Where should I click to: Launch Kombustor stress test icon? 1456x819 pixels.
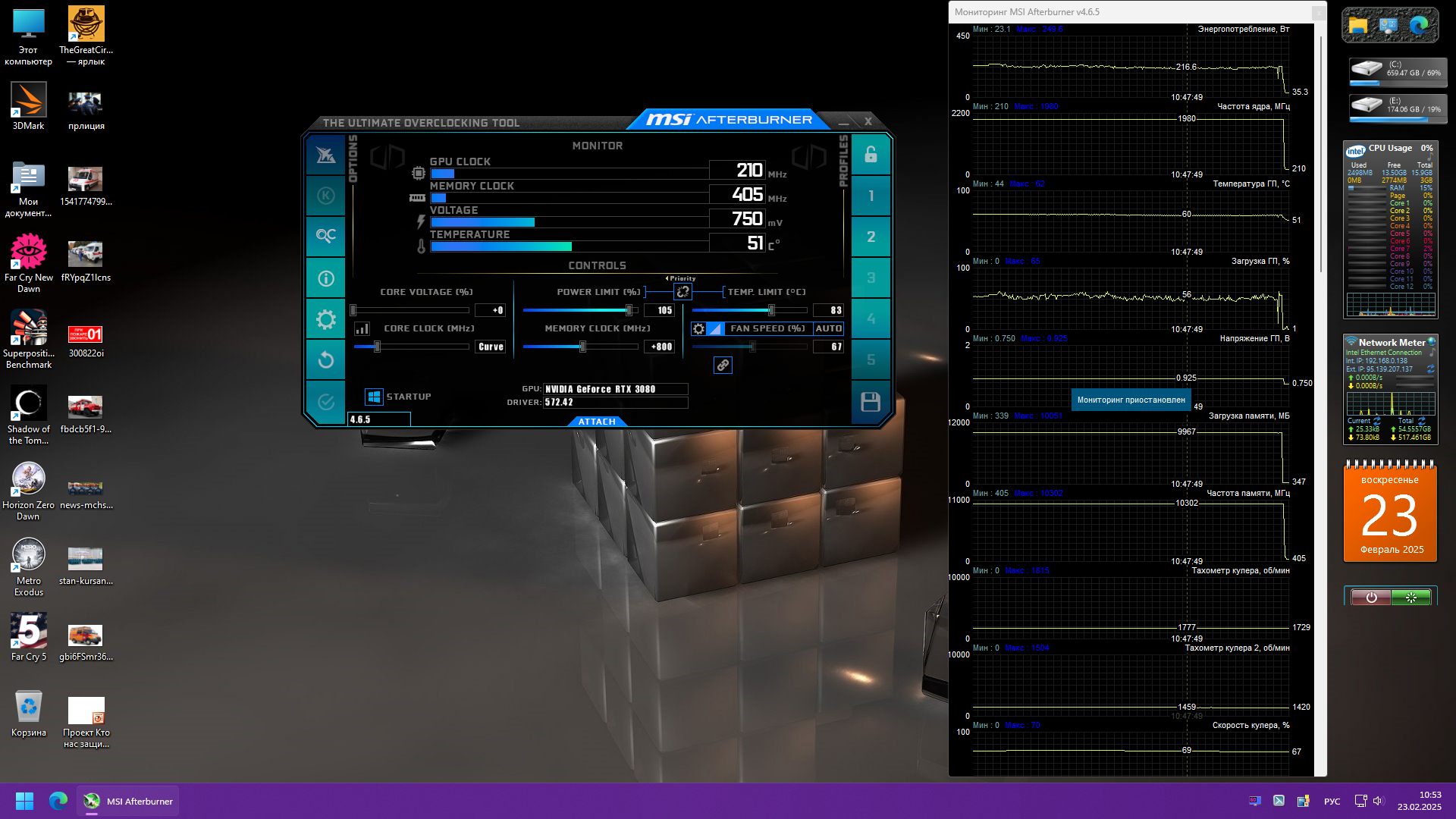[x=326, y=196]
